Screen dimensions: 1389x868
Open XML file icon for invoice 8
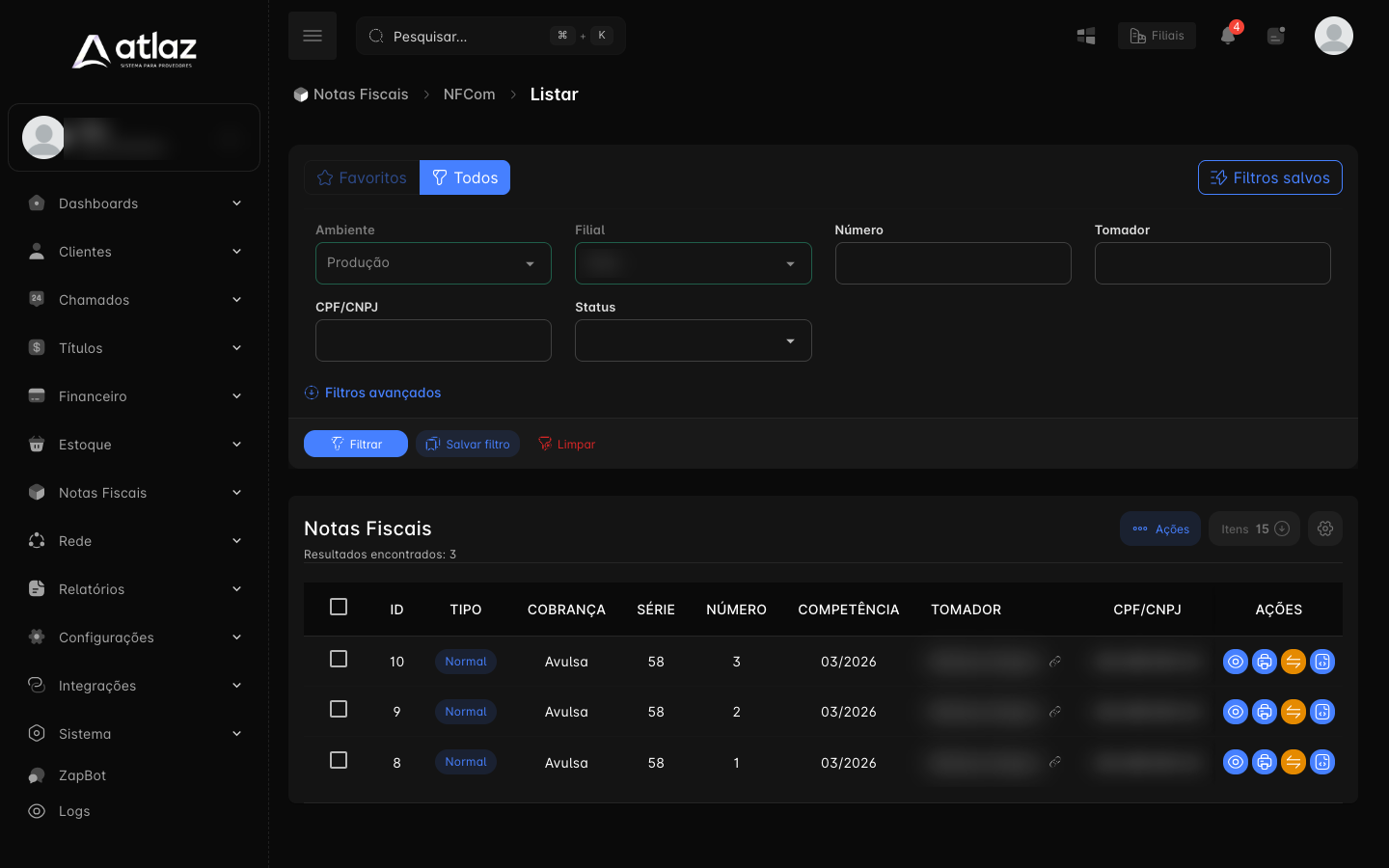pos(1322,762)
